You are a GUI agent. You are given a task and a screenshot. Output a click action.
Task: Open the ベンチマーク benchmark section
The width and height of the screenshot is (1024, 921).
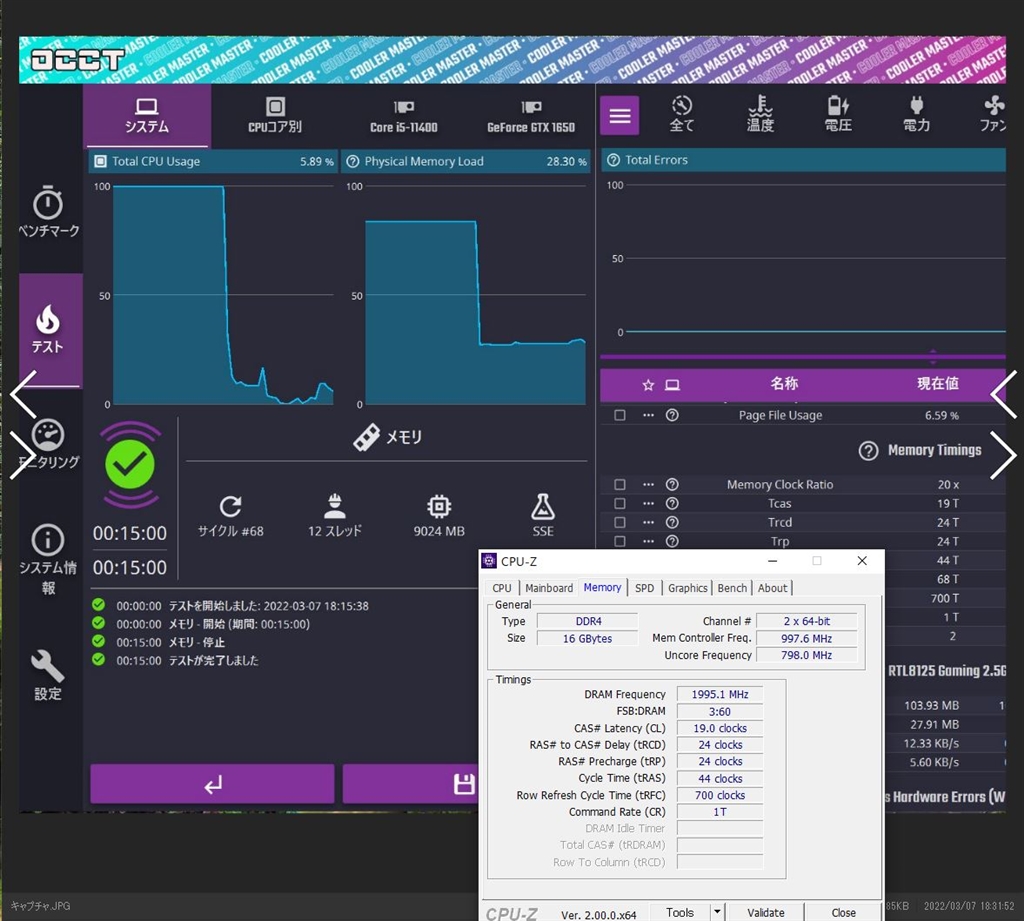point(48,212)
